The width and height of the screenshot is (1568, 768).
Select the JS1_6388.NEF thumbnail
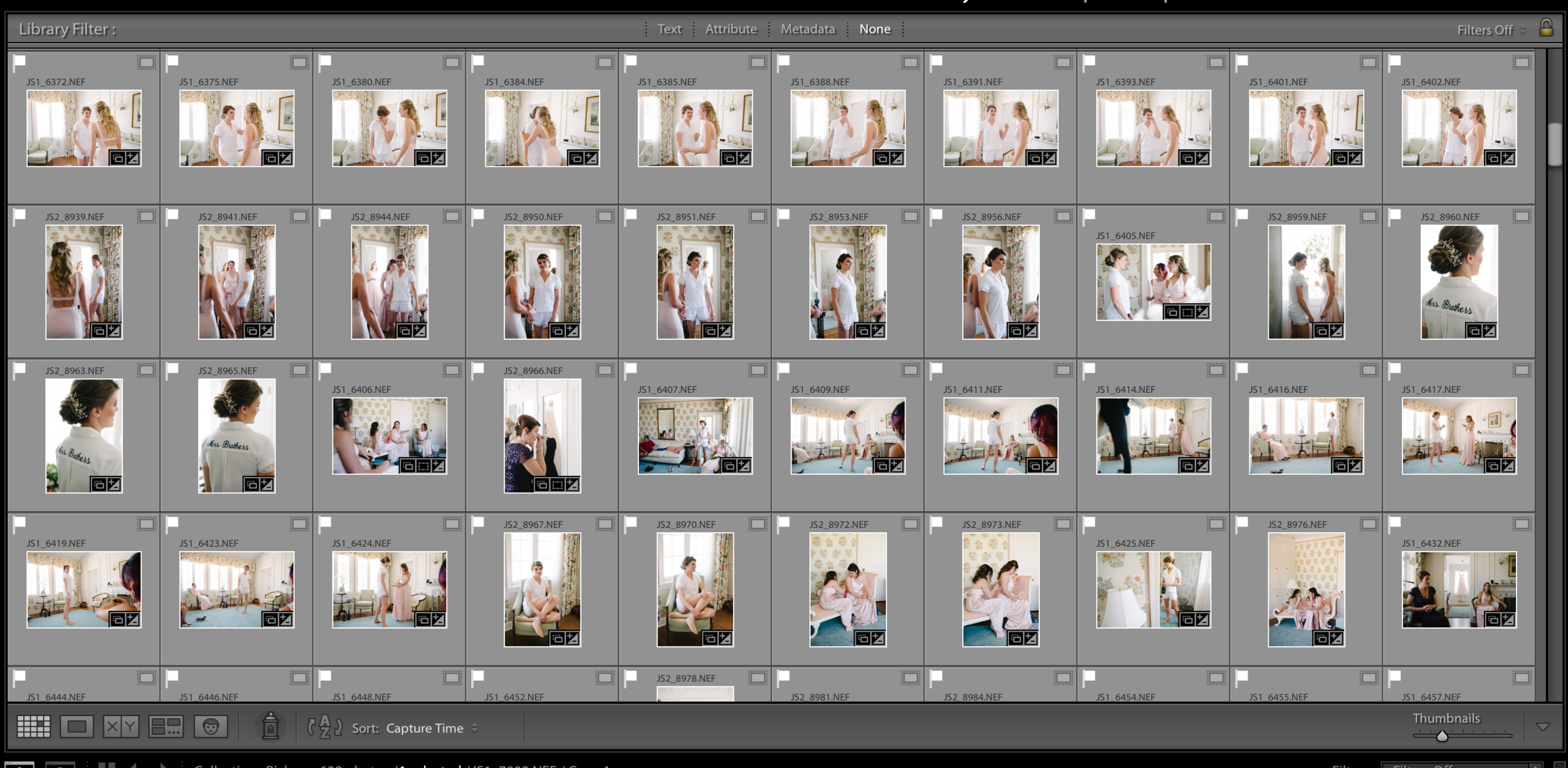pos(848,128)
